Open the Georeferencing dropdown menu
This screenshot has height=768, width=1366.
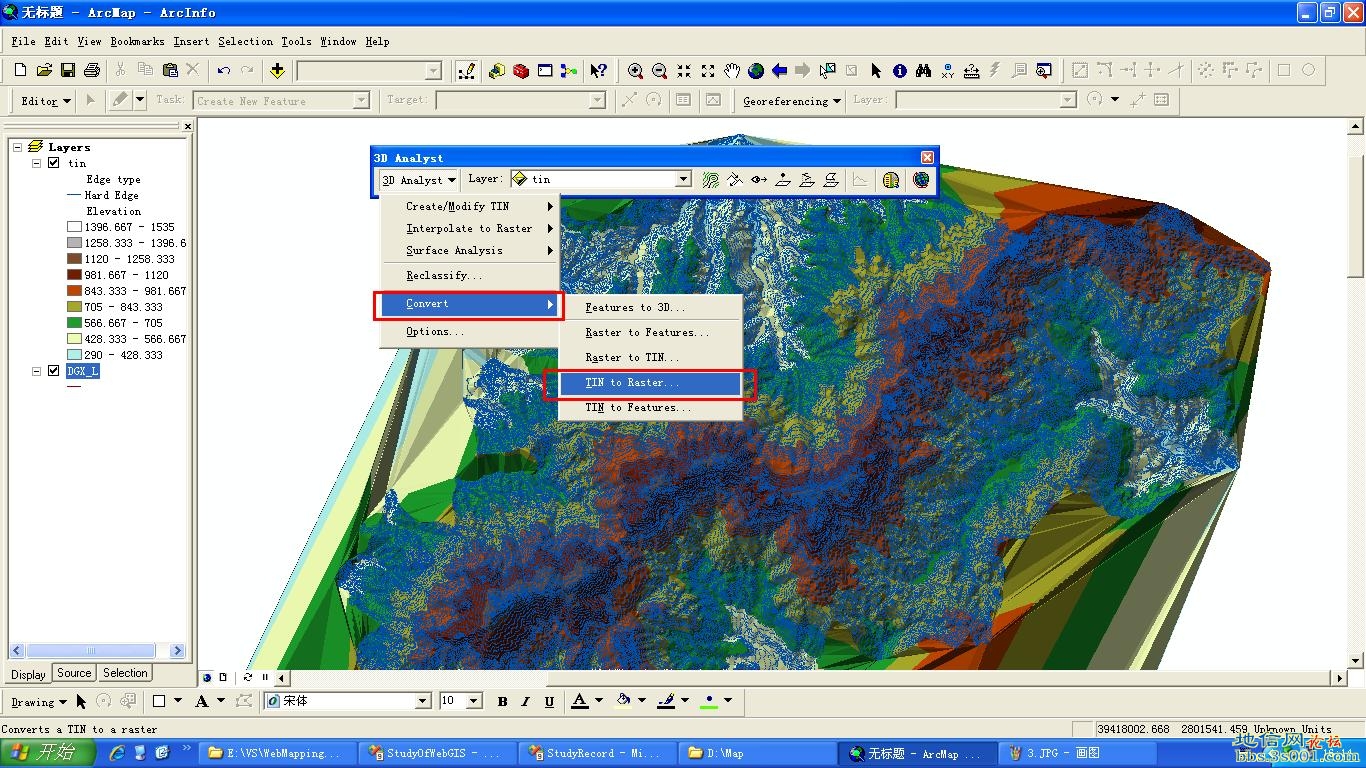point(792,101)
